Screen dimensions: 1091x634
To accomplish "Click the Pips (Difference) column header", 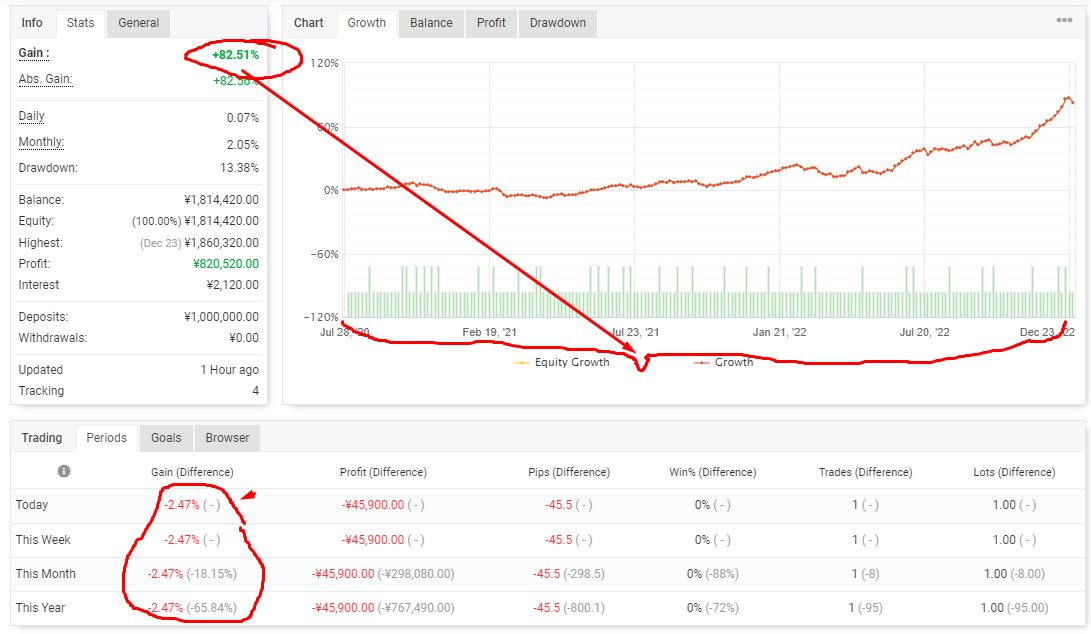I will tap(568, 472).
